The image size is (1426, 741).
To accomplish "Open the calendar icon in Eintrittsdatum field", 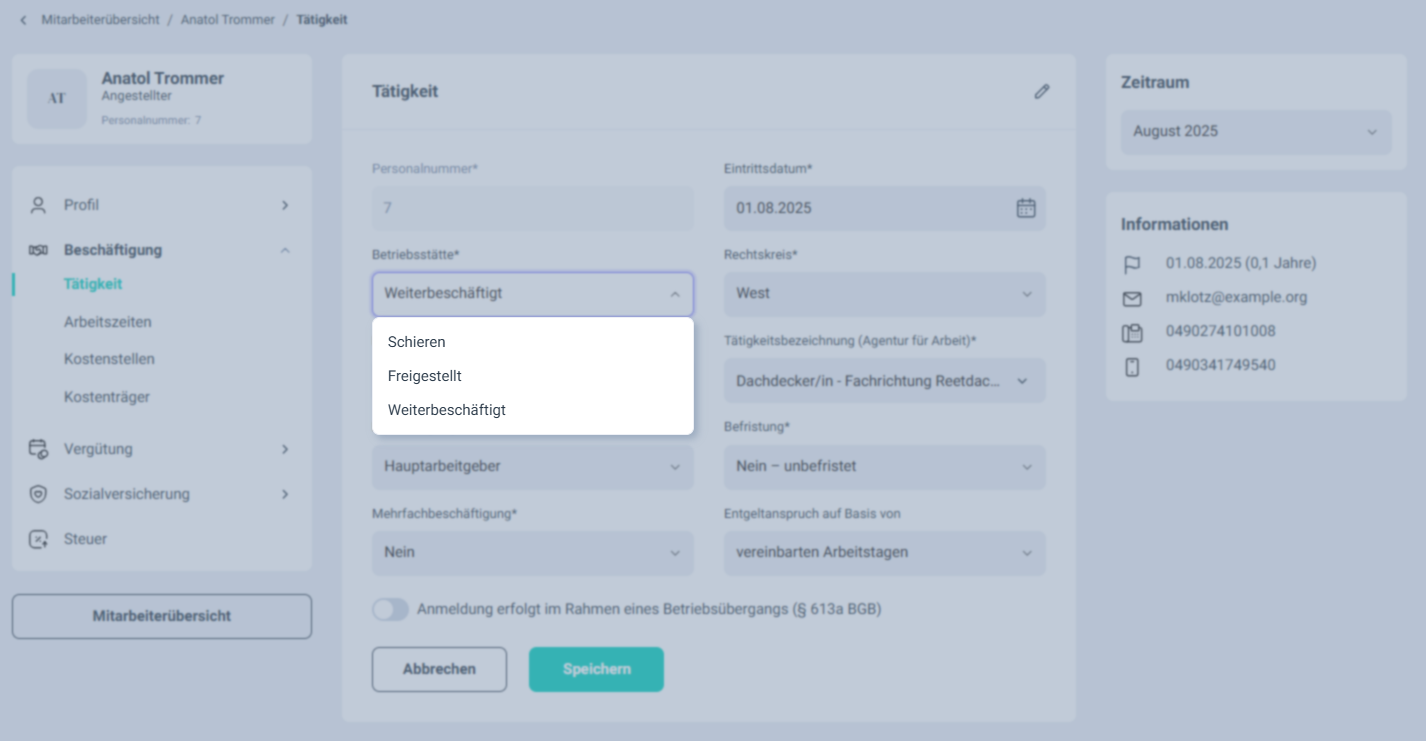I will point(1026,208).
